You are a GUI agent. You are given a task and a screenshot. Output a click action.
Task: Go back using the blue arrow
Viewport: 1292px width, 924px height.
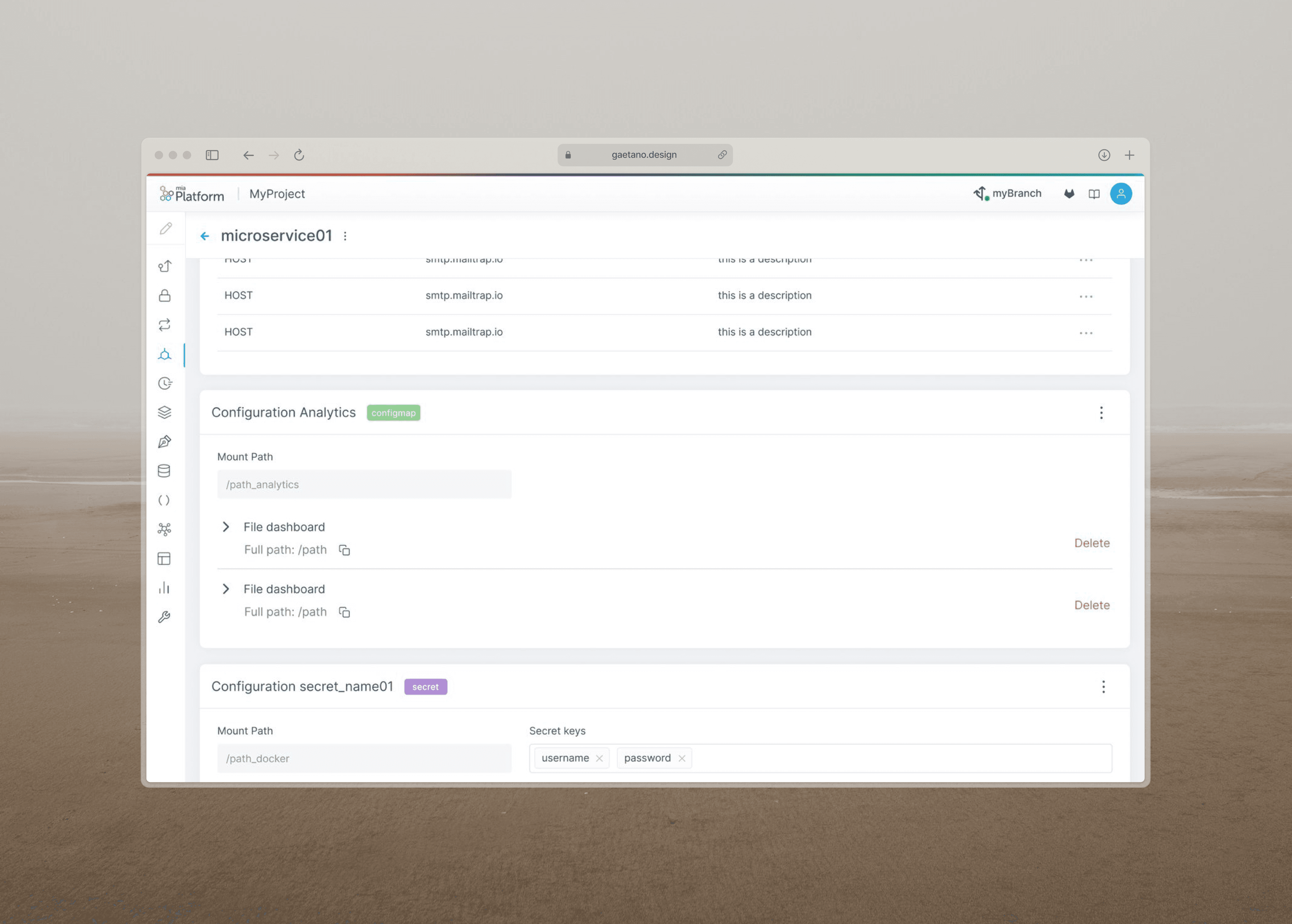tap(205, 236)
